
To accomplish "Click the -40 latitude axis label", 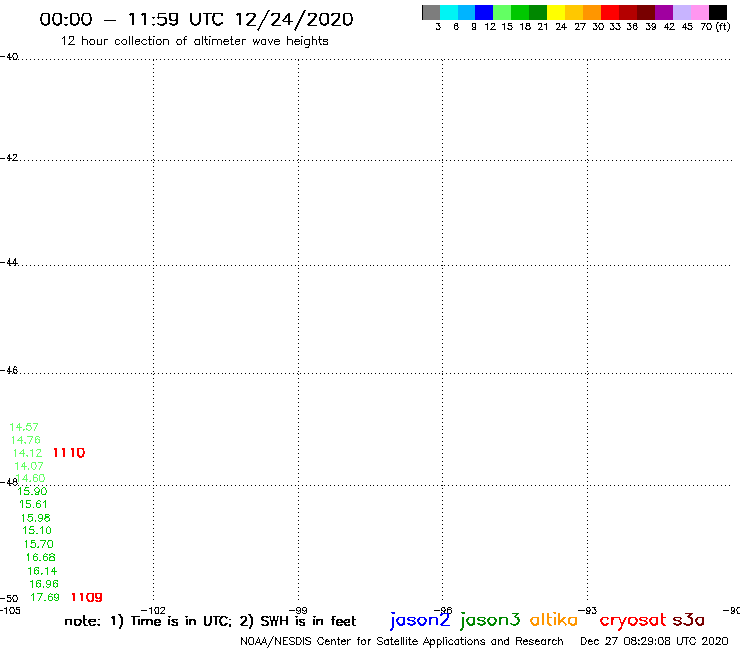I will [x=9, y=57].
